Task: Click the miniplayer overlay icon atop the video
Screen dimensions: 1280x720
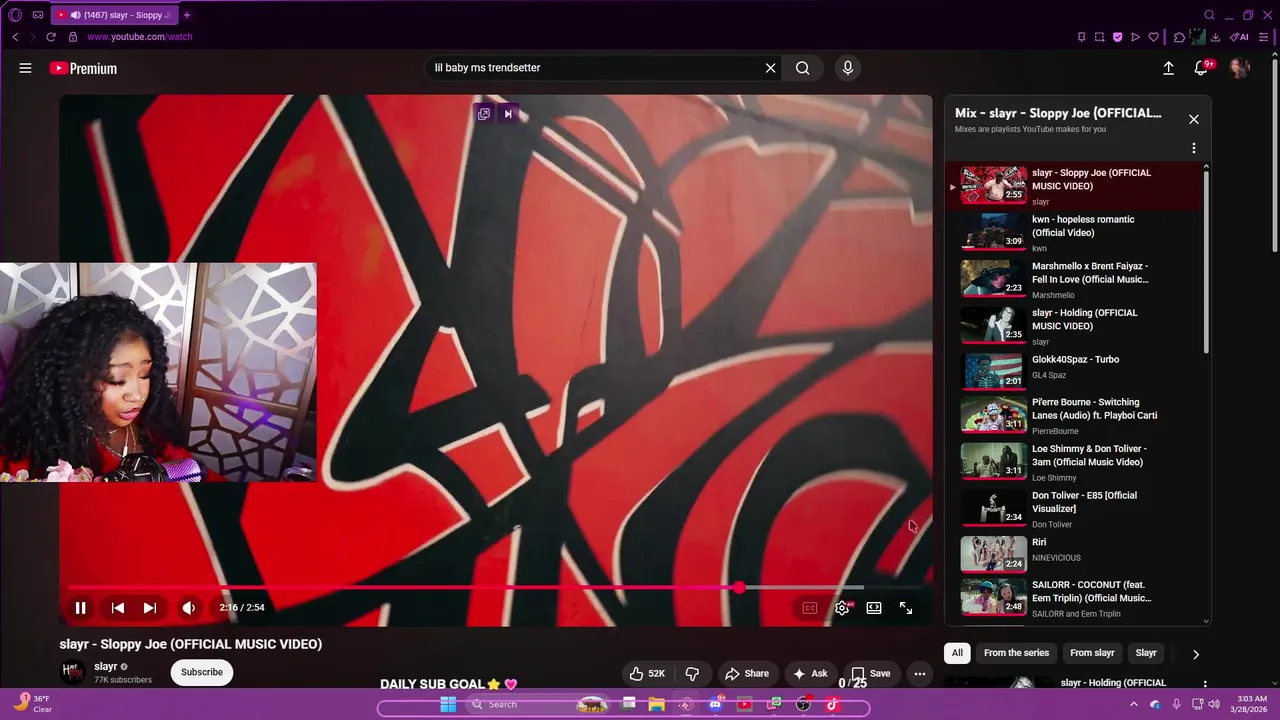Action: pyautogui.click(x=484, y=114)
